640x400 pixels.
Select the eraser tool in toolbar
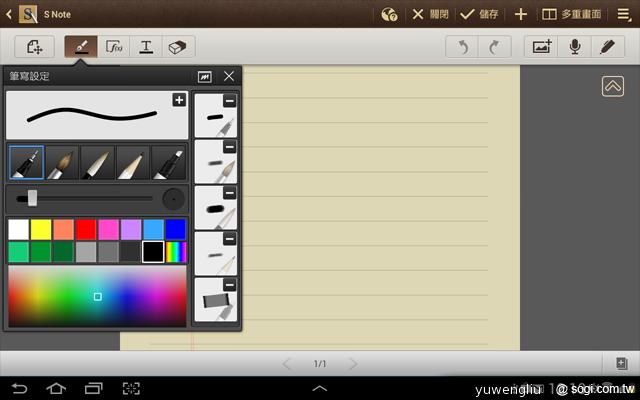pyautogui.click(x=178, y=47)
